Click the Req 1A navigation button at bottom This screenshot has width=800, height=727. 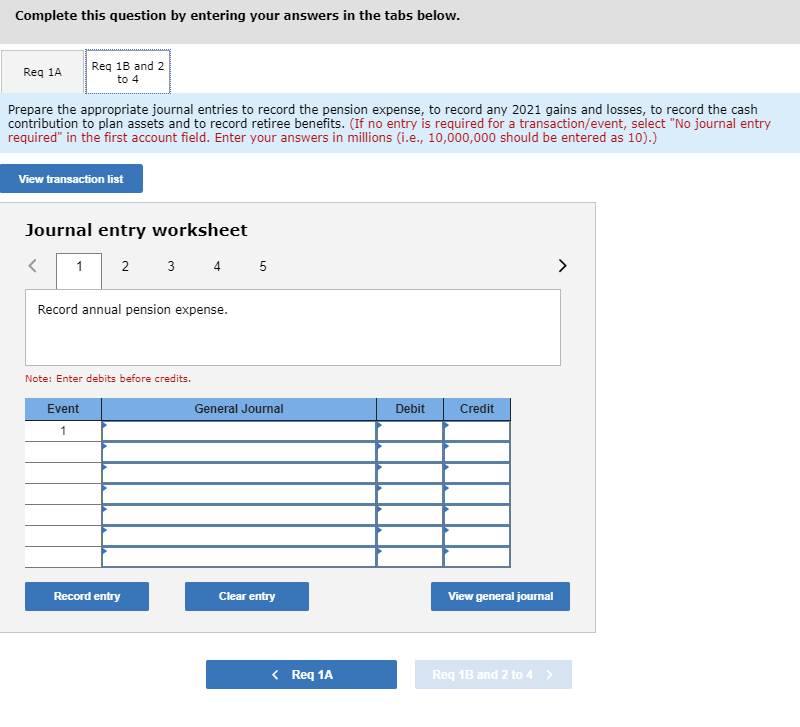[301, 674]
